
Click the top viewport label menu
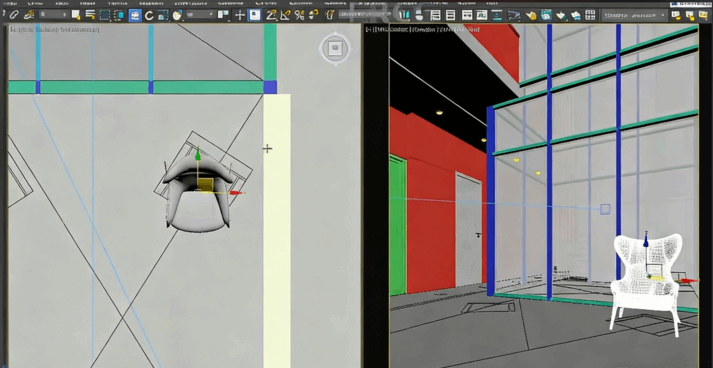point(55,30)
